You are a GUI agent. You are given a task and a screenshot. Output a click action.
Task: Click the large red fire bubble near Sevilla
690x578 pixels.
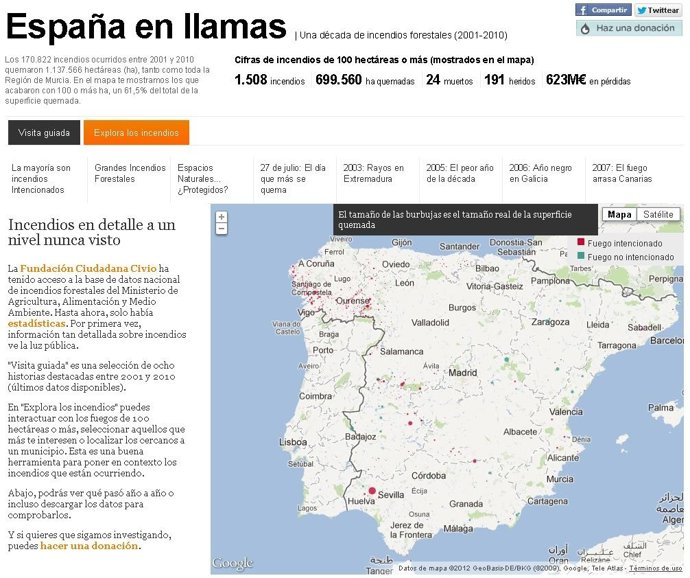pyautogui.click(x=372, y=490)
